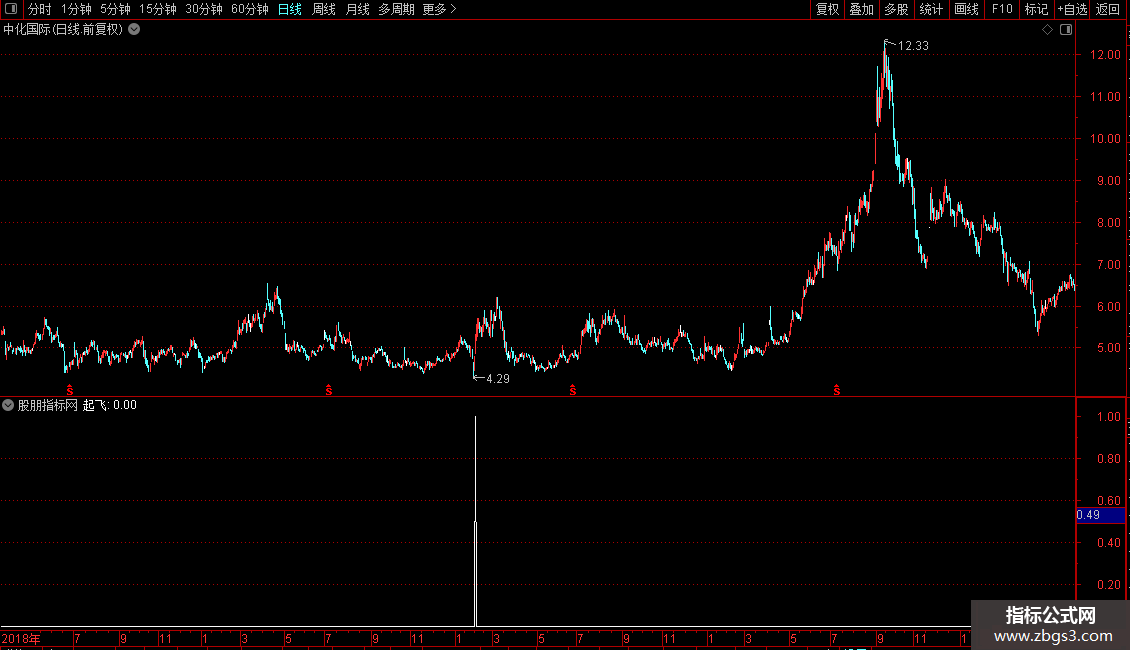Click the $ marker near 2018 month 7
This screenshot has height=650, width=1130.
(x=70, y=390)
